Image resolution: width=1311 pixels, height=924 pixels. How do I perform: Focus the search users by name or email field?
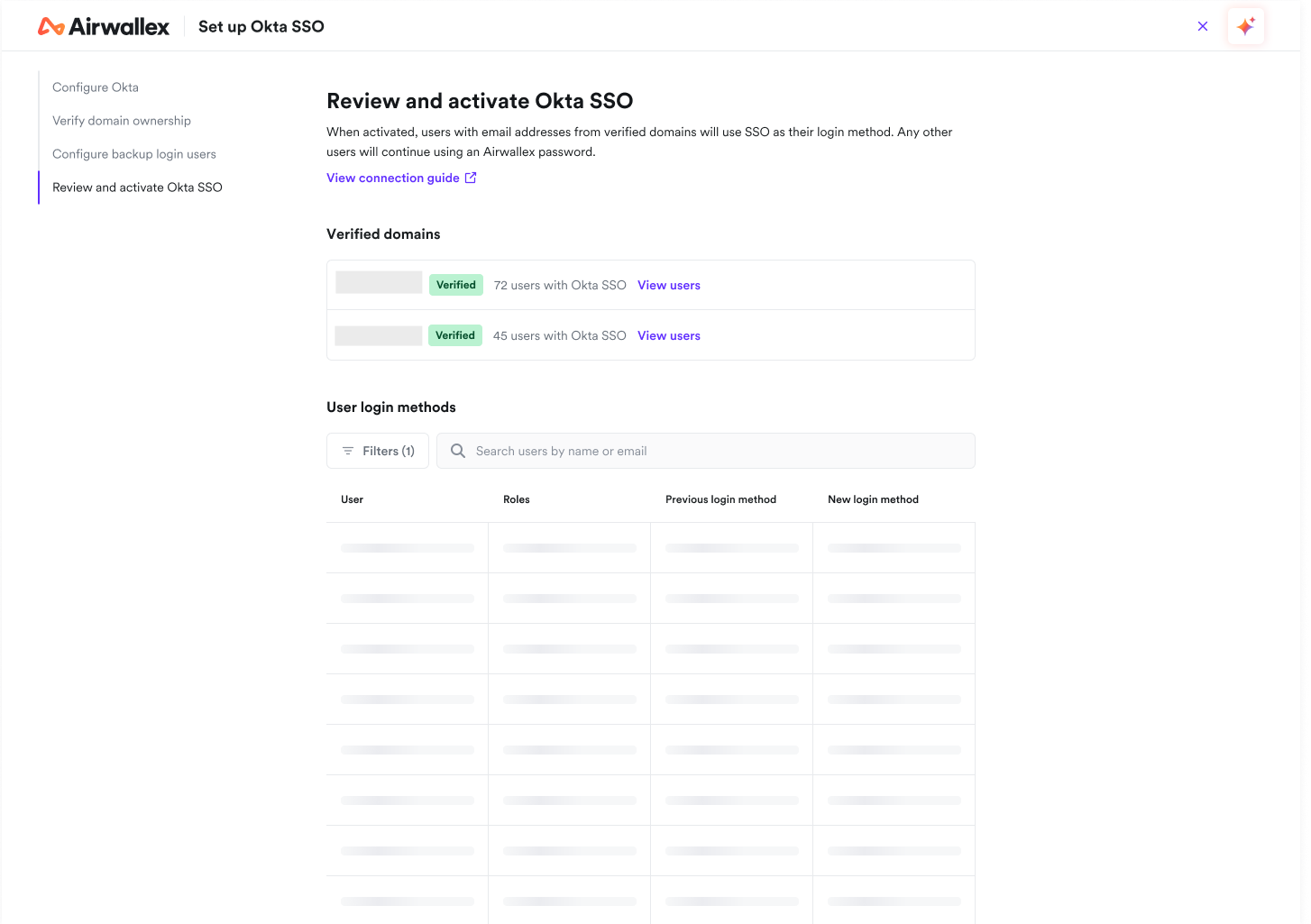tap(706, 451)
